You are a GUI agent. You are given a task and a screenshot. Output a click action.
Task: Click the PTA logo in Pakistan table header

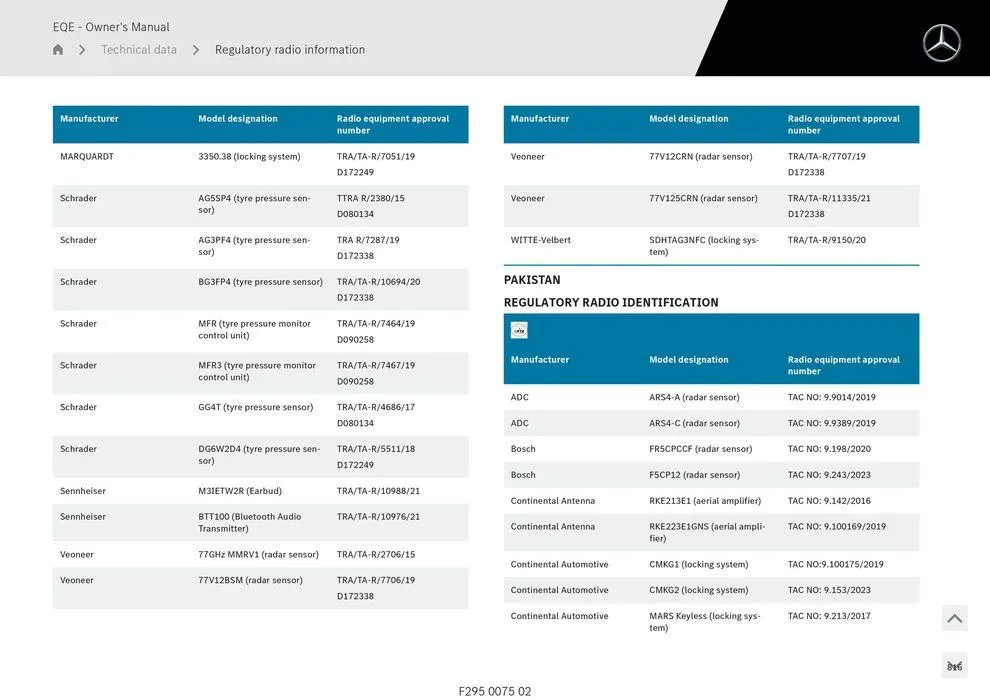(x=519, y=330)
